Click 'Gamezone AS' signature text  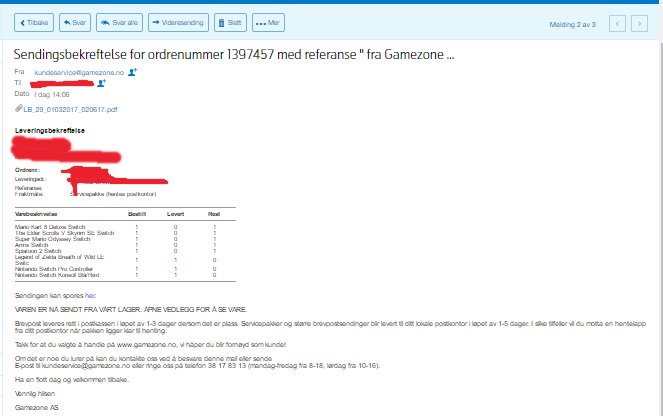[x=37, y=408]
